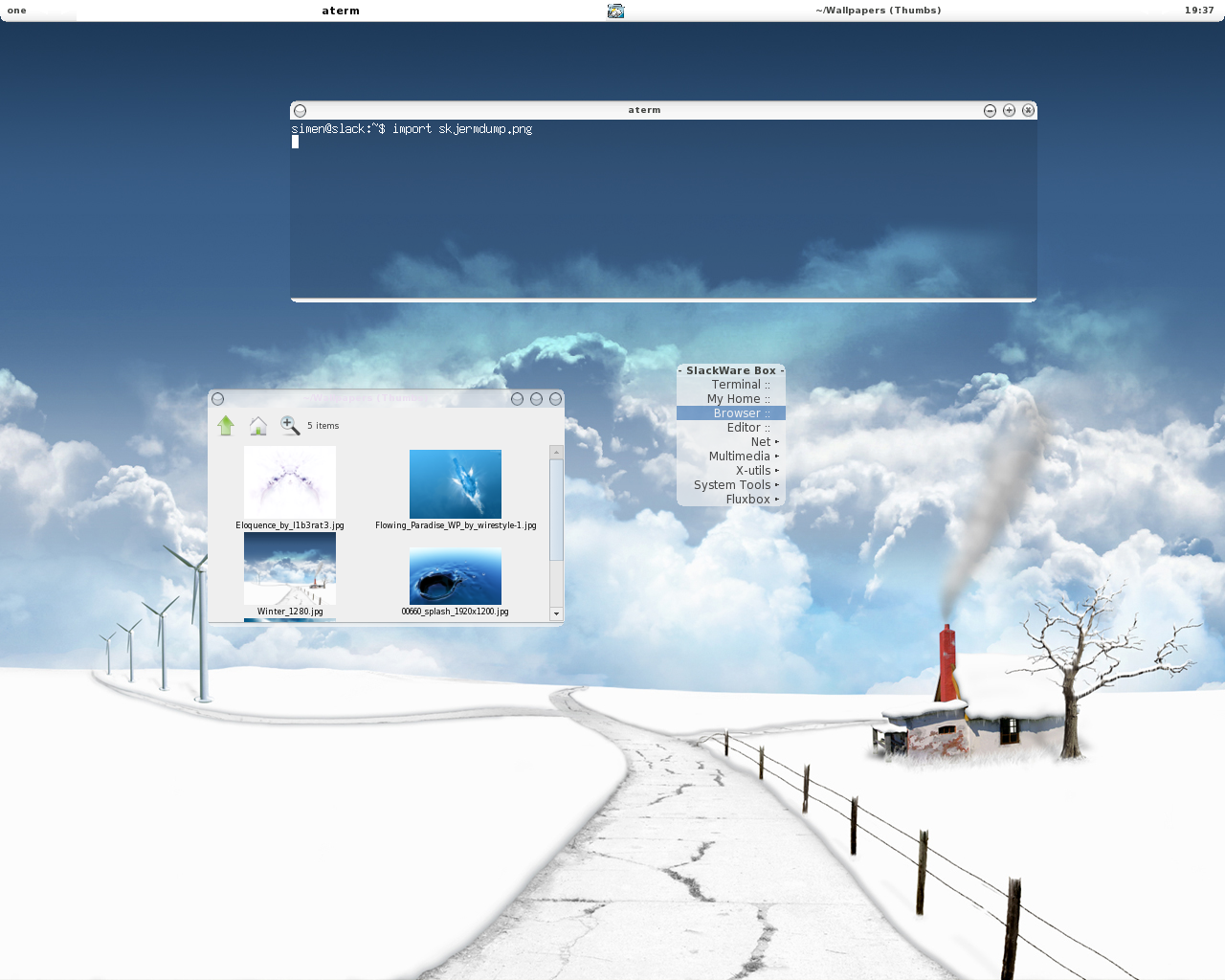Click the scroll-up arrow in the file manager

coord(556,452)
